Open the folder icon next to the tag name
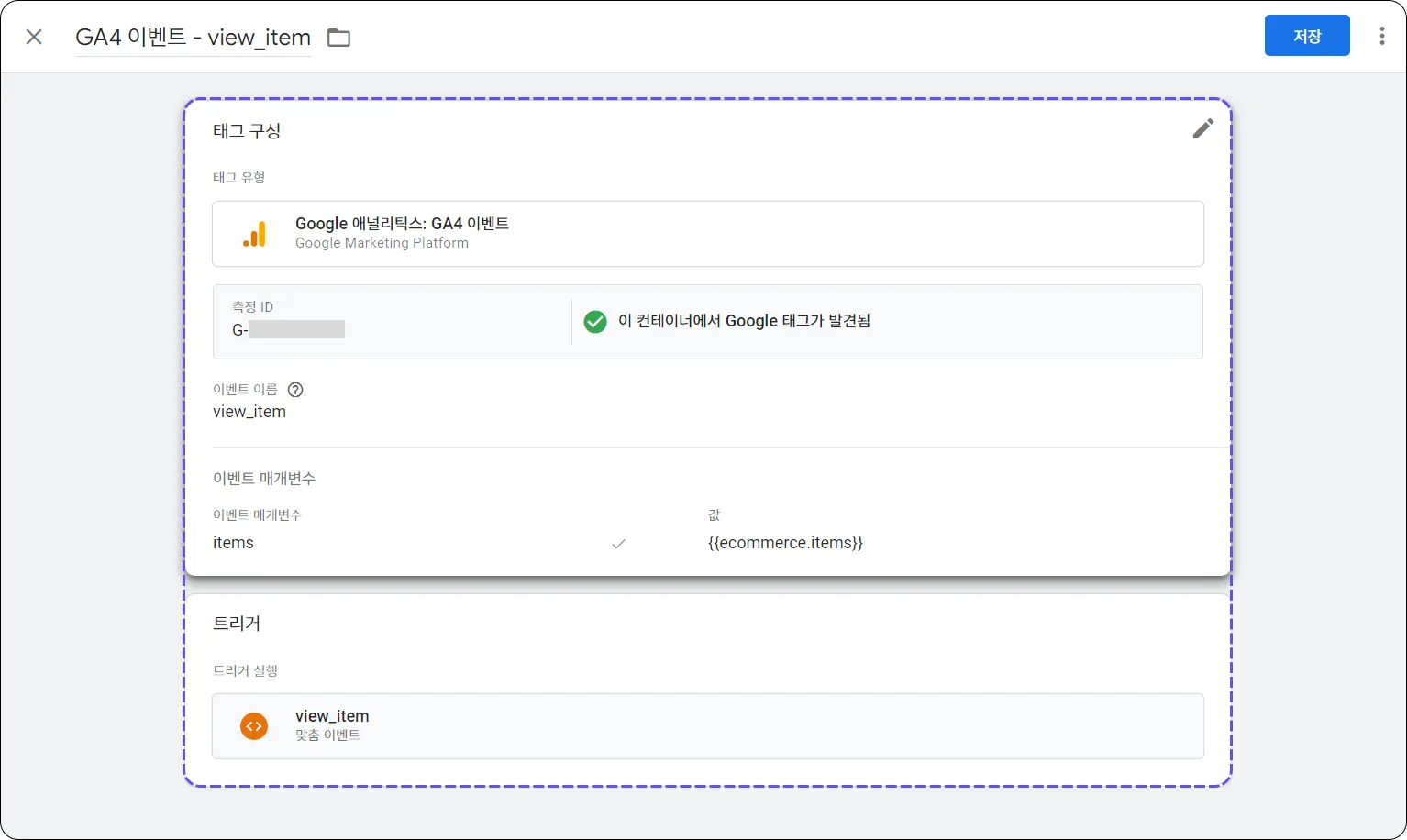Viewport: 1407px width, 840px height. (339, 38)
